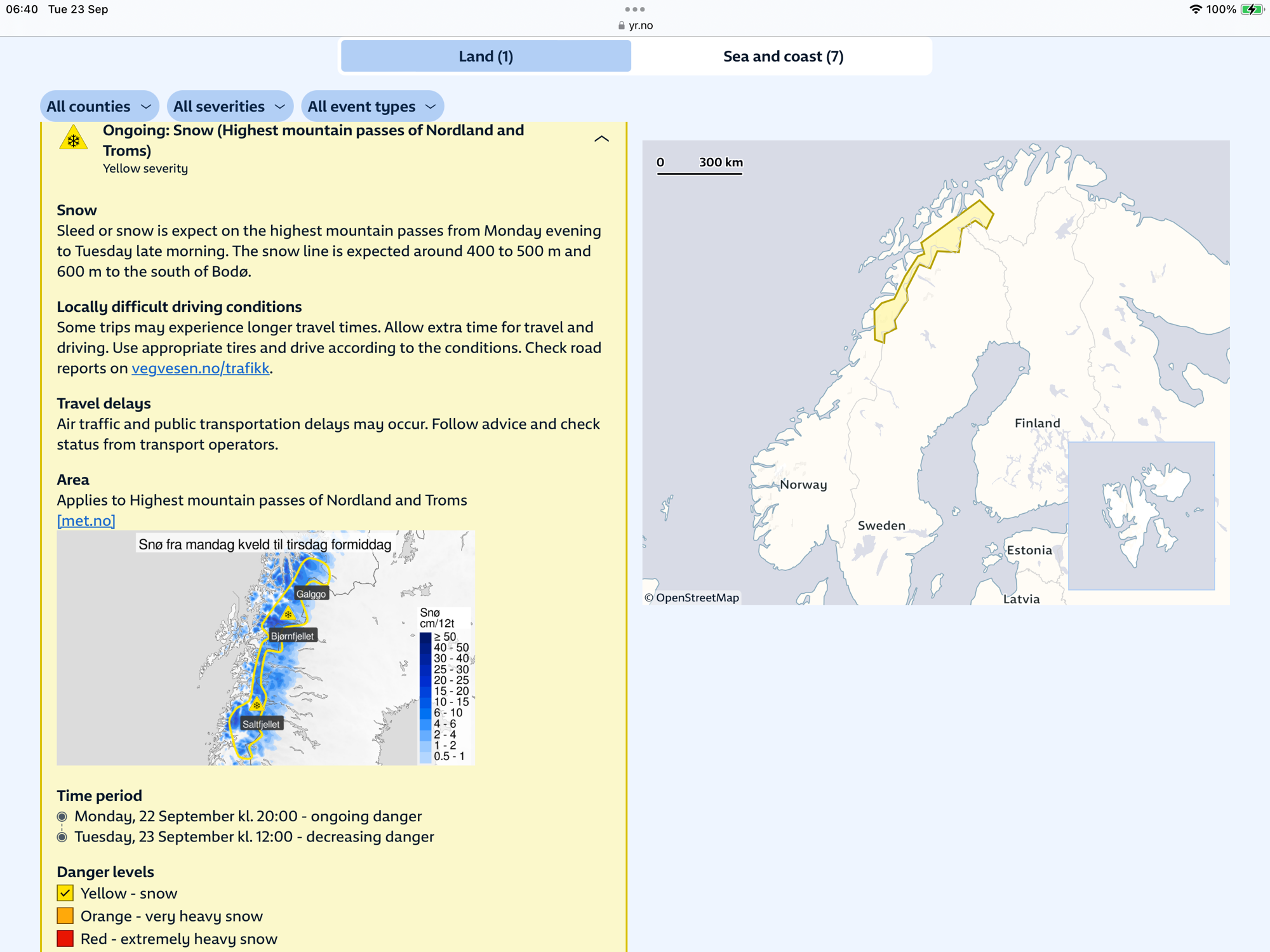
Task: Tap the battery charging icon
Action: click(x=1252, y=9)
